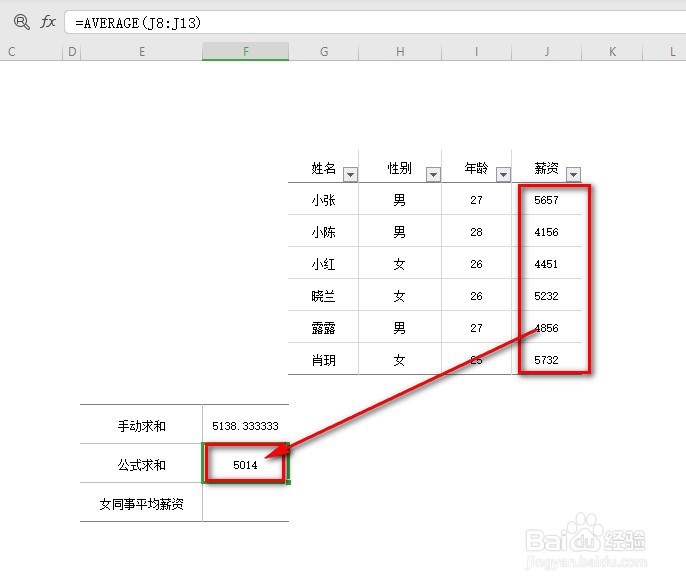
Task: Select the salary cell 4156
Action: coord(546,232)
